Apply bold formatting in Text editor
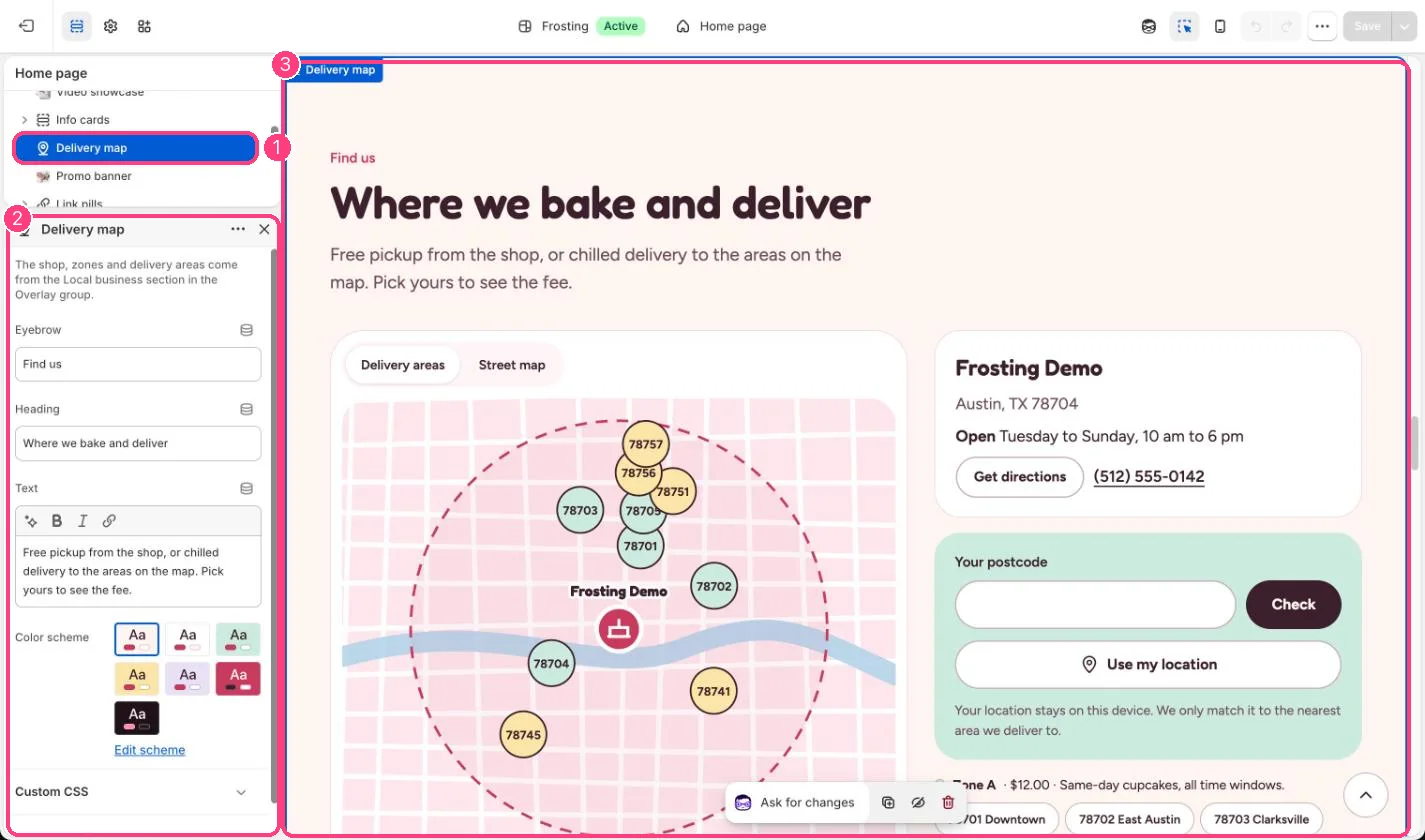 pyautogui.click(x=57, y=521)
